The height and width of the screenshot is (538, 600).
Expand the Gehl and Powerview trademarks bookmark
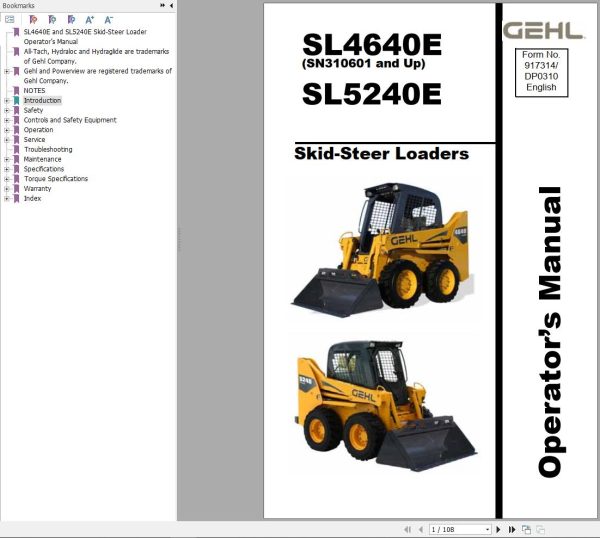[7, 71]
